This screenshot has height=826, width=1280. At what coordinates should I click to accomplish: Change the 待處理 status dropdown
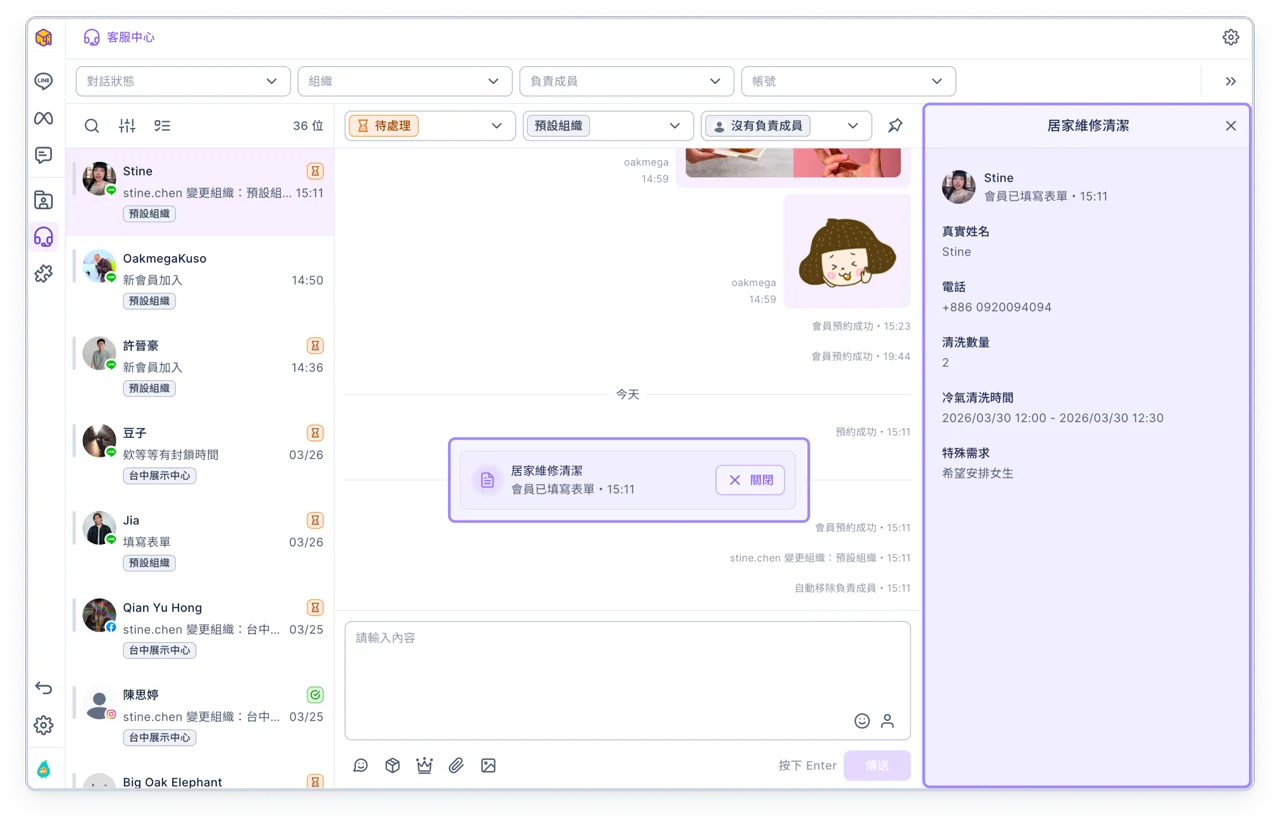click(x=430, y=126)
